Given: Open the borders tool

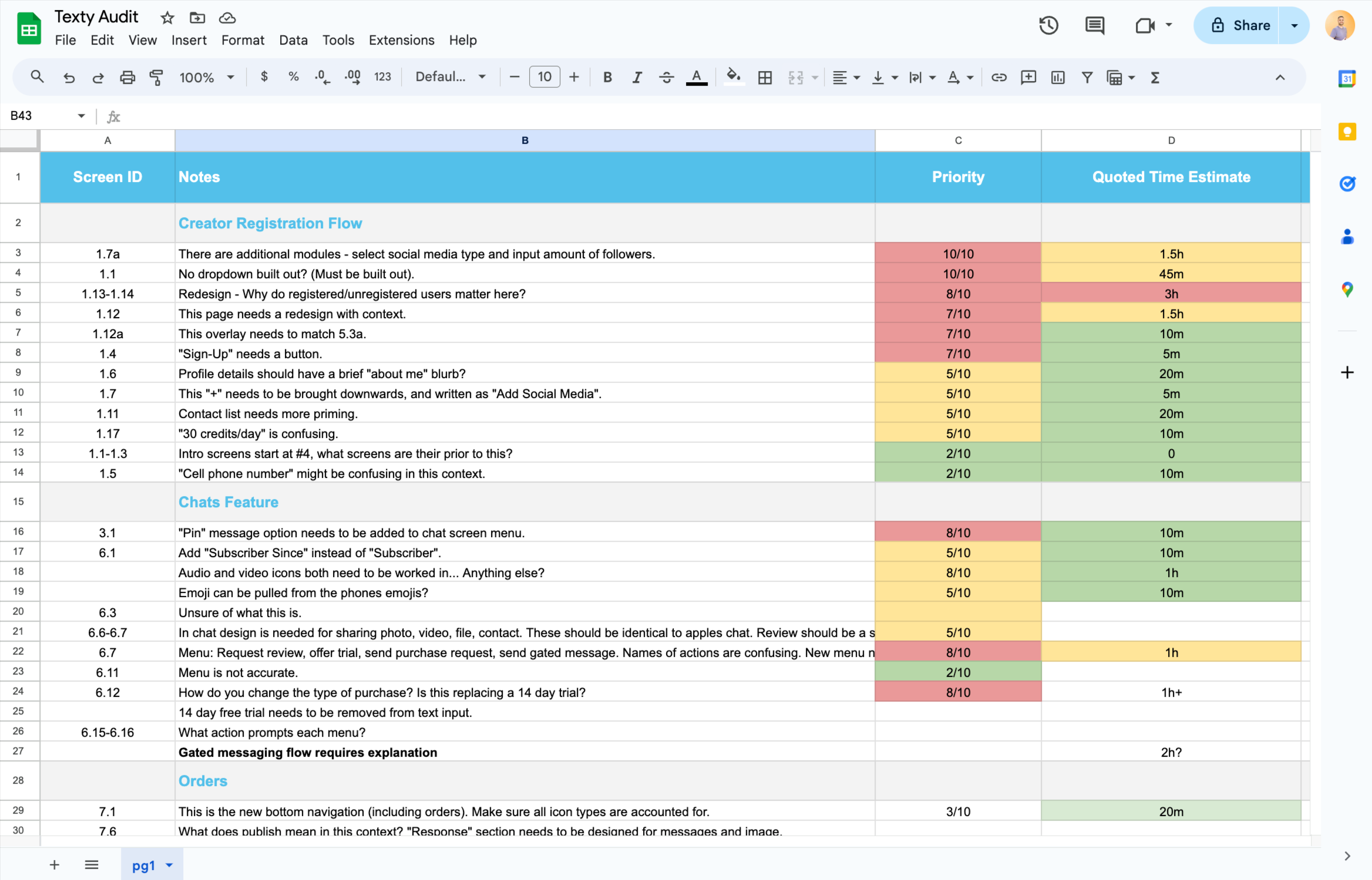Looking at the screenshot, I should tap(765, 77).
